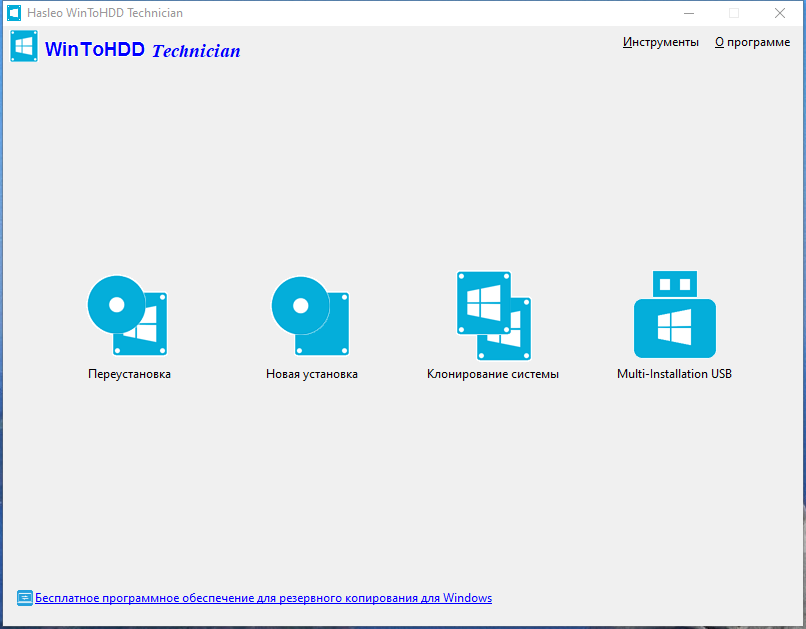Viewport: 806px width, 629px height.
Task: Open the Инструменты menu
Action: tap(661, 42)
